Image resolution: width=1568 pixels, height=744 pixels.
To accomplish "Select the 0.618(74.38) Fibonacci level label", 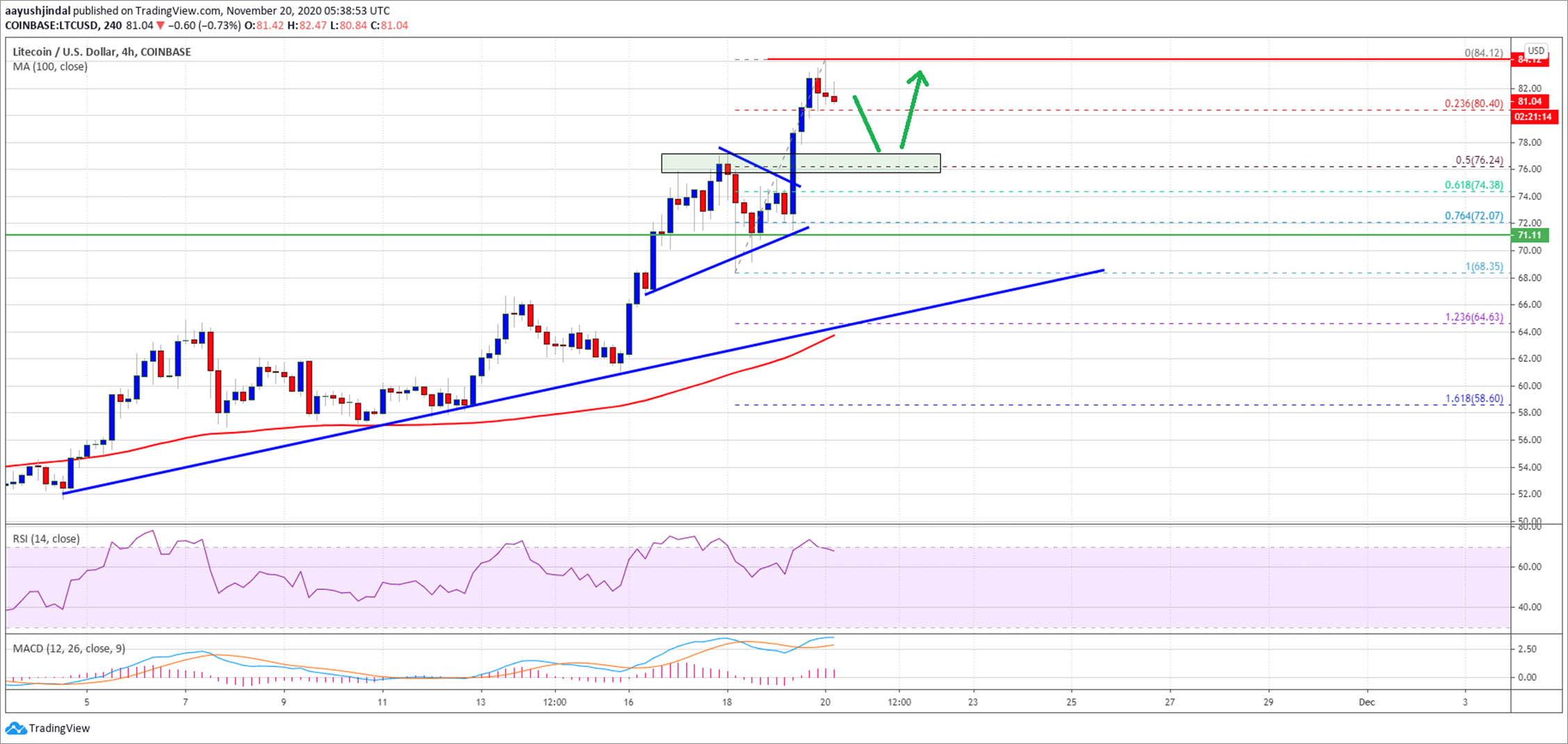I will click(1473, 185).
